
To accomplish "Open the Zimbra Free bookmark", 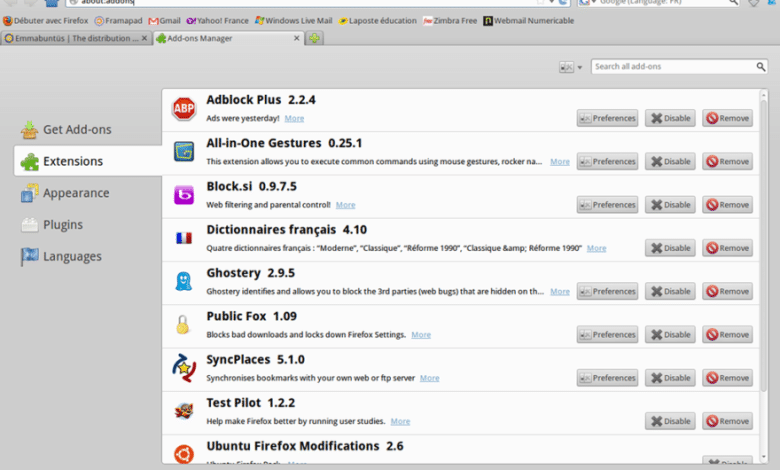I will [450, 21].
